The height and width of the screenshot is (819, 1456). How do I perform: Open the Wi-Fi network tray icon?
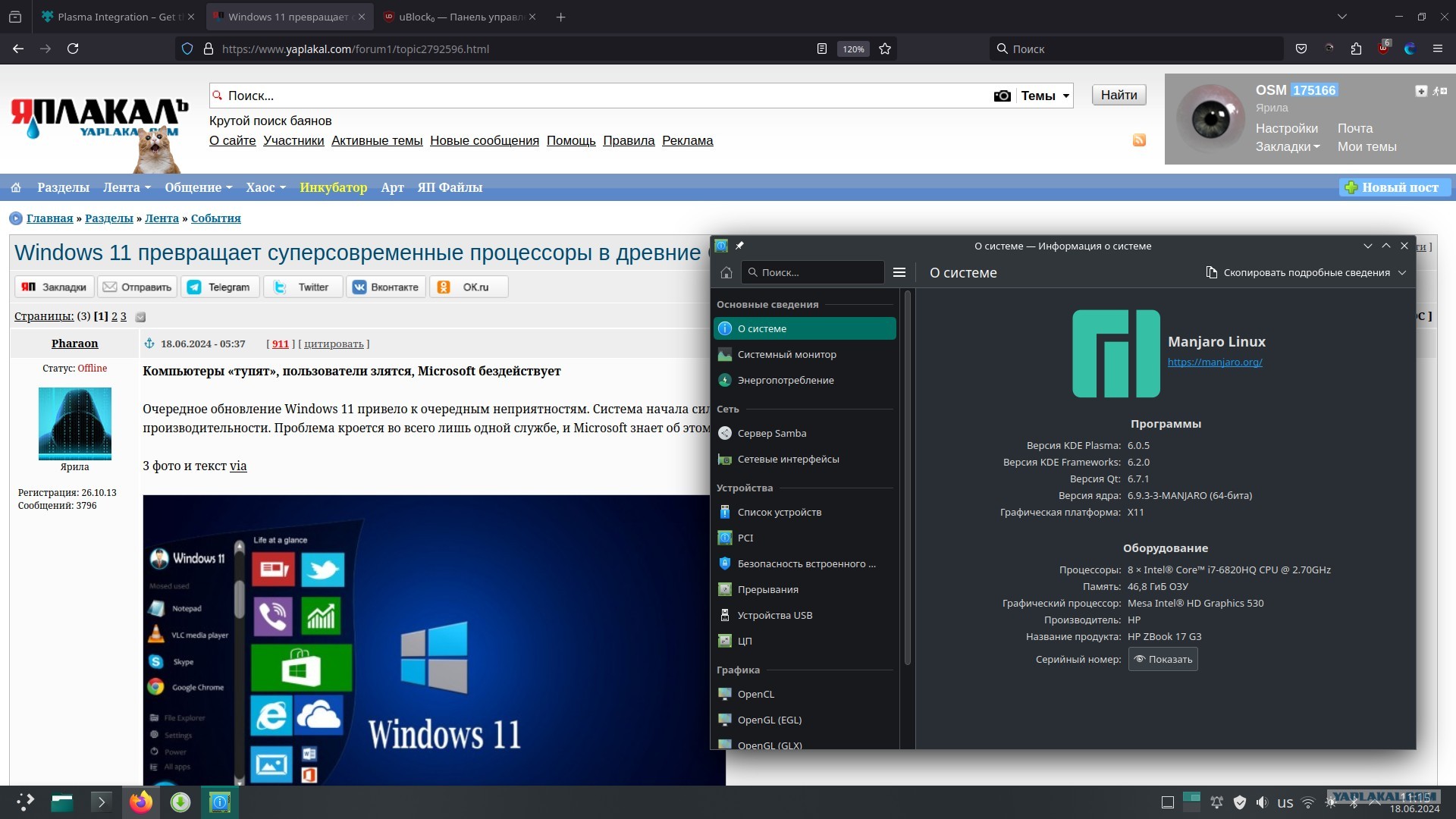click(x=1307, y=802)
